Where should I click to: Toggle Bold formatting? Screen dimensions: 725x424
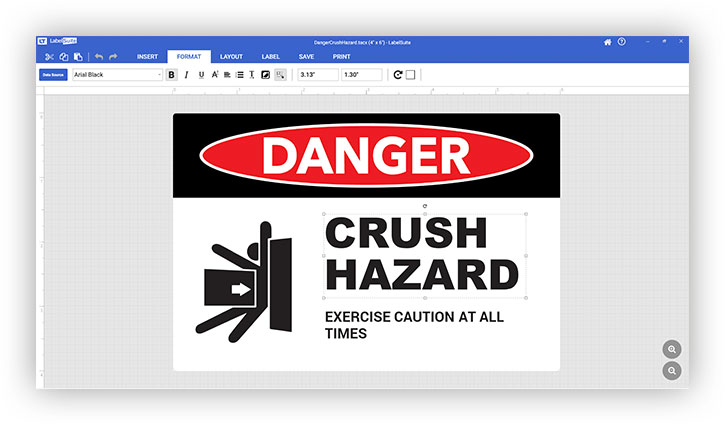172,75
